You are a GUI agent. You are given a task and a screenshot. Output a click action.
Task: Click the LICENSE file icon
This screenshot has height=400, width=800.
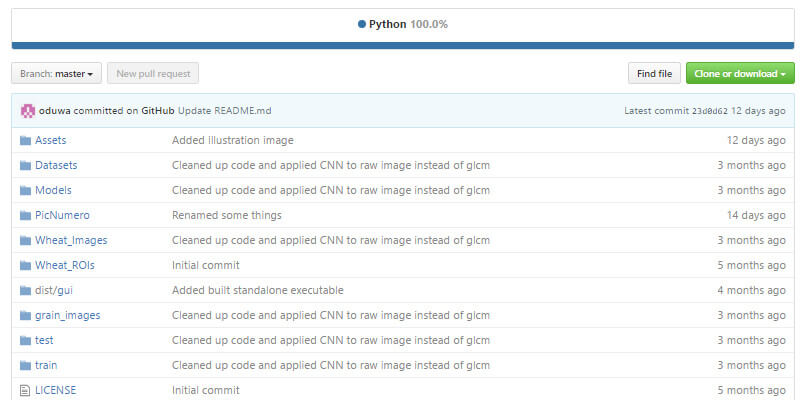tap(26, 390)
